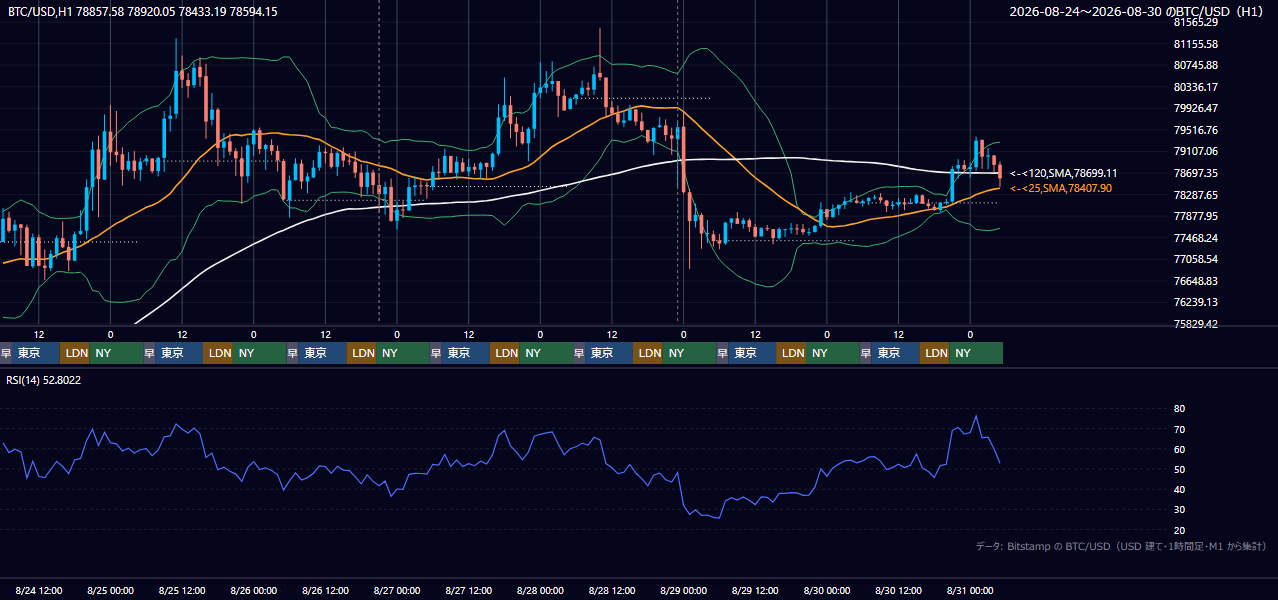Click the 75829.42 bottom price label

point(1195,324)
